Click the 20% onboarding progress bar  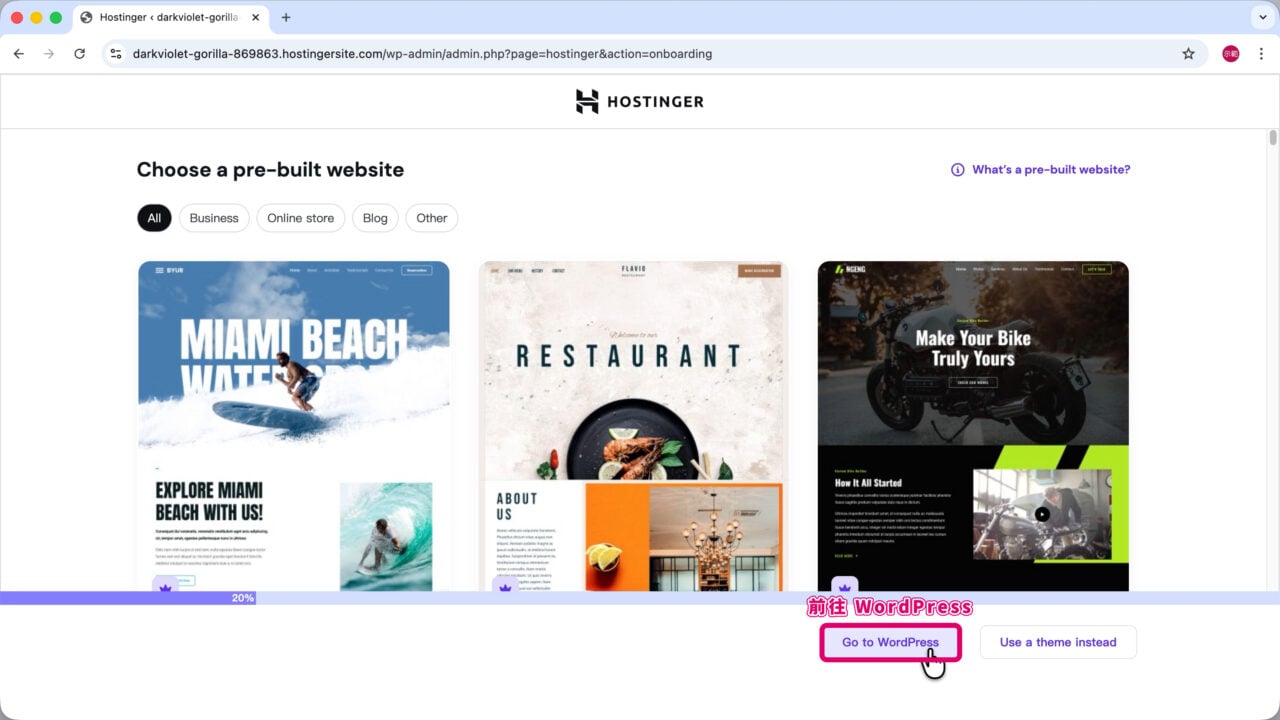640,598
